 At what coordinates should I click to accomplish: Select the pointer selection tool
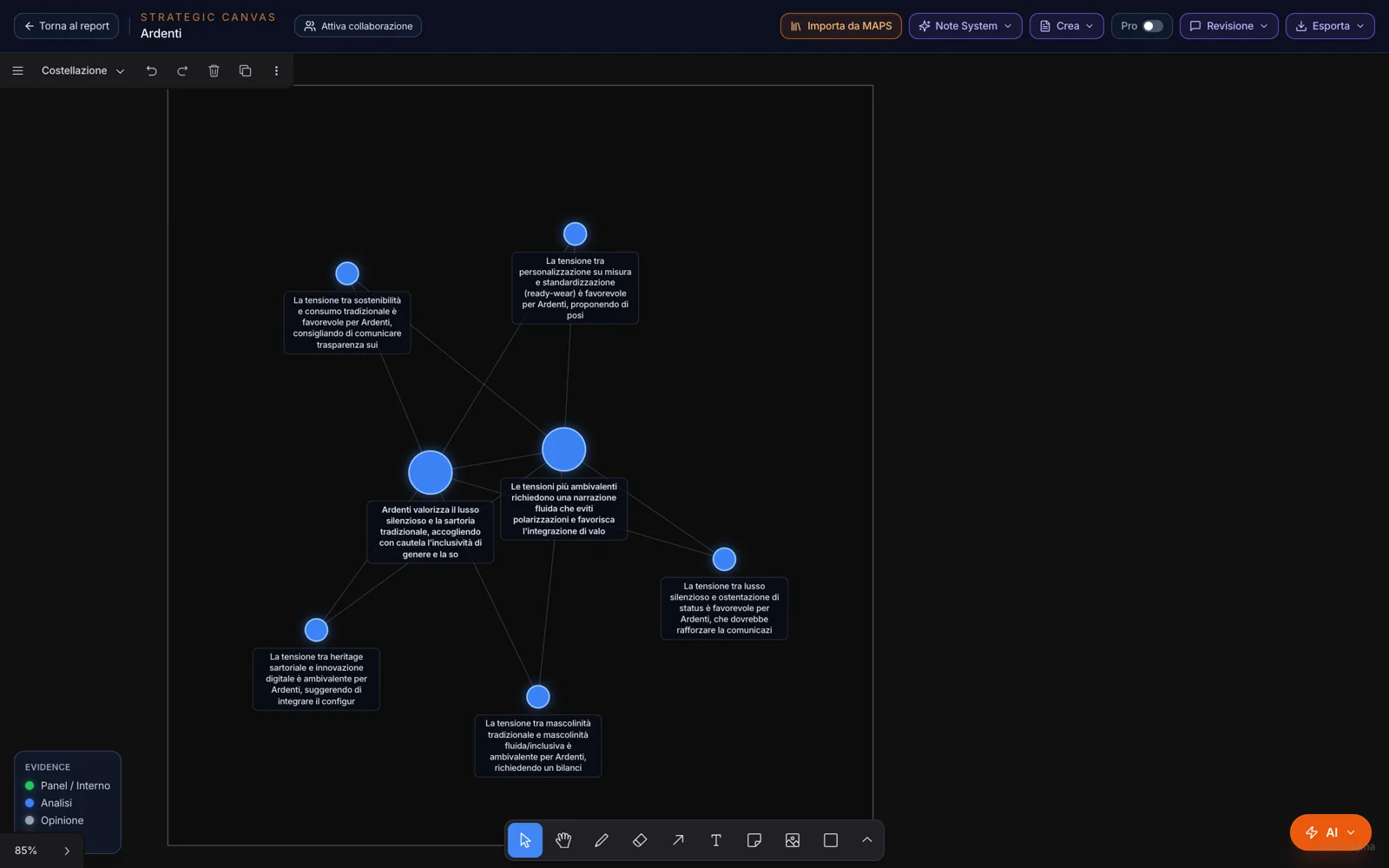[x=524, y=840]
